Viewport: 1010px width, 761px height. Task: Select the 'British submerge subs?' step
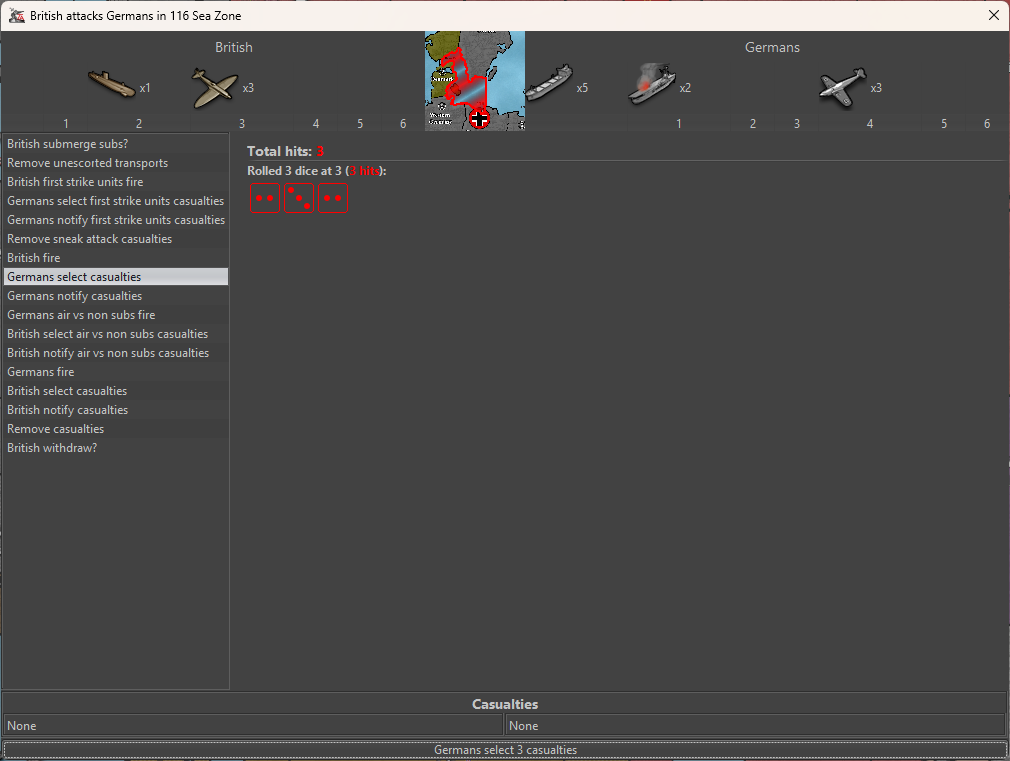(x=68, y=144)
